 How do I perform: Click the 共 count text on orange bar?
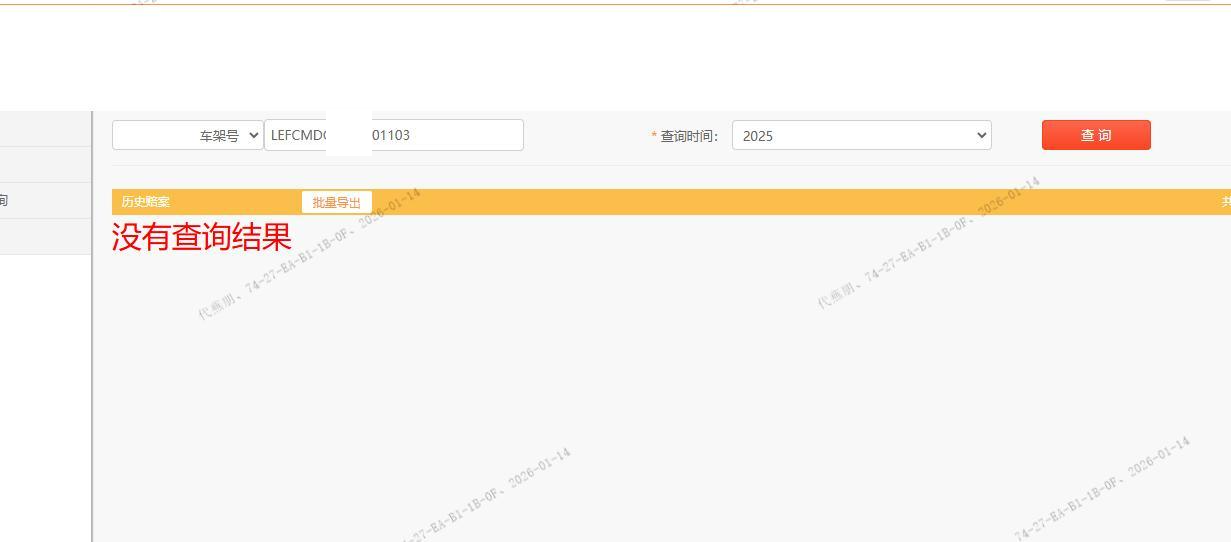[x=1225, y=202]
